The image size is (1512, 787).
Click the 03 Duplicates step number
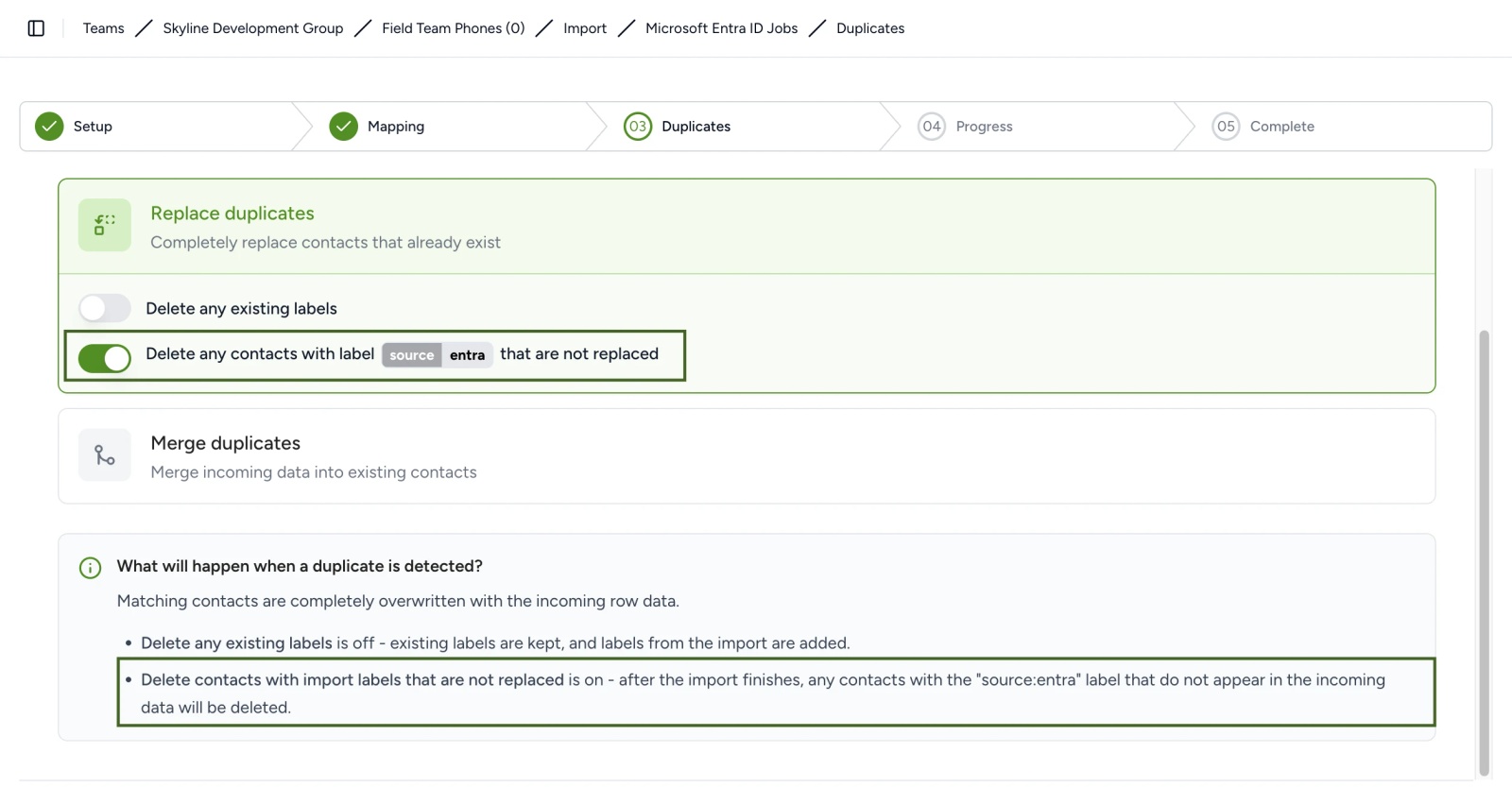point(638,126)
